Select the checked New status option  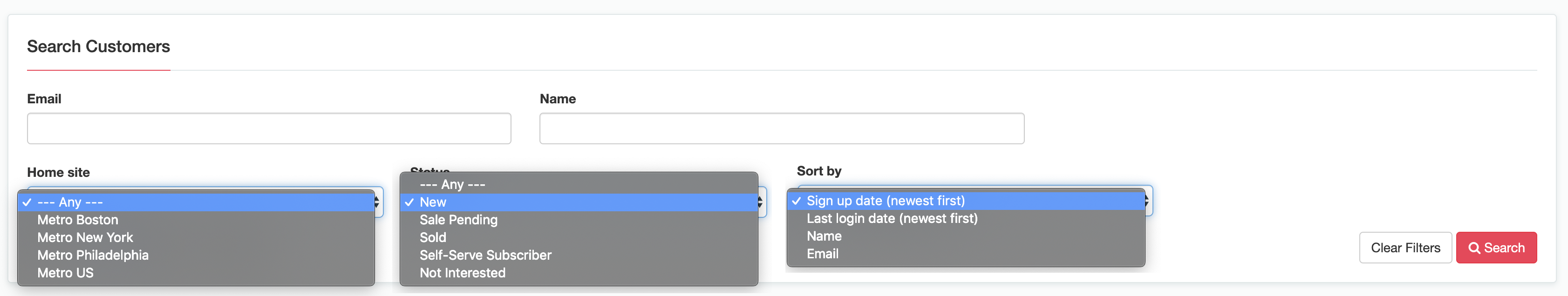tap(579, 202)
